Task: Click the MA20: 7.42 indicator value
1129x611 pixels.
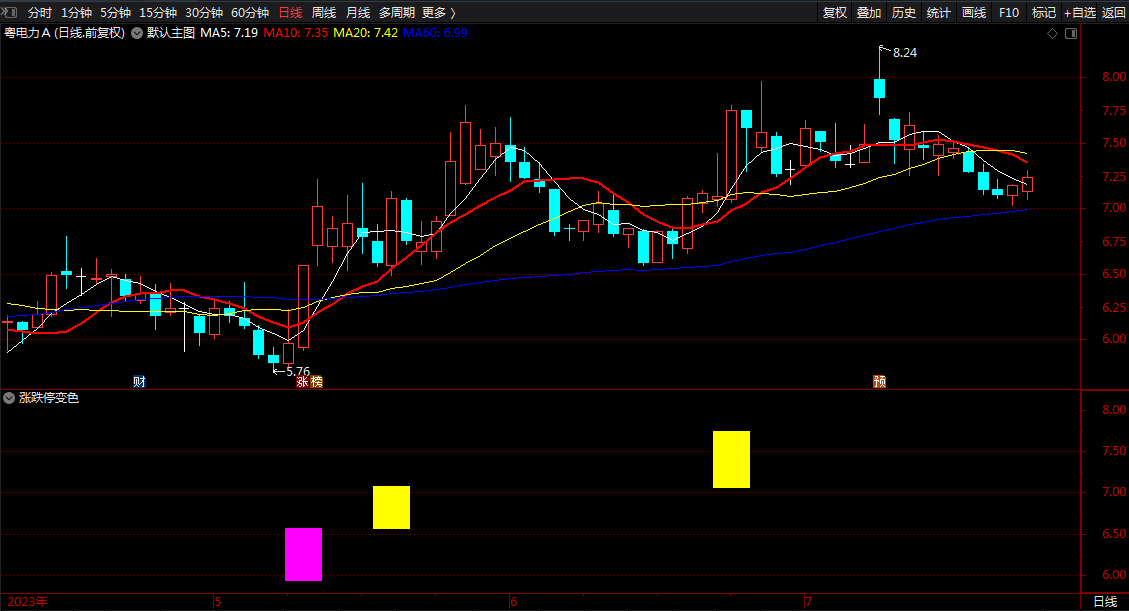Action: pyautogui.click(x=366, y=33)
